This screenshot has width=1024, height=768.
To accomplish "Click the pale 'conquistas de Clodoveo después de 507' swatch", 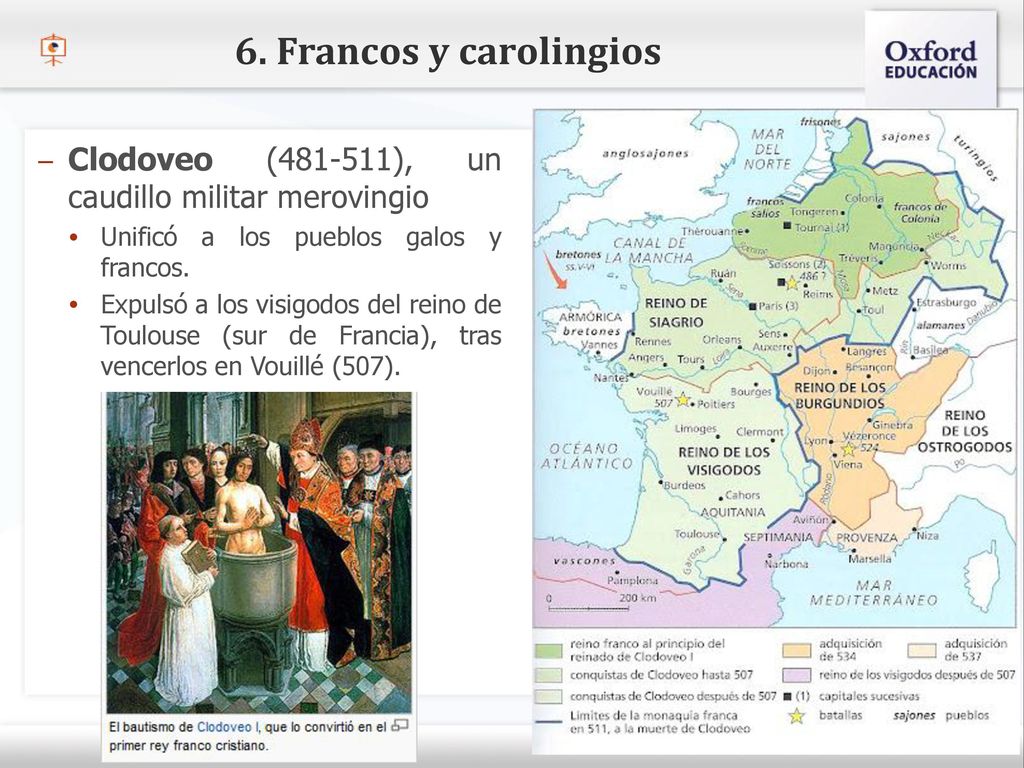I will tap(548, 696).
